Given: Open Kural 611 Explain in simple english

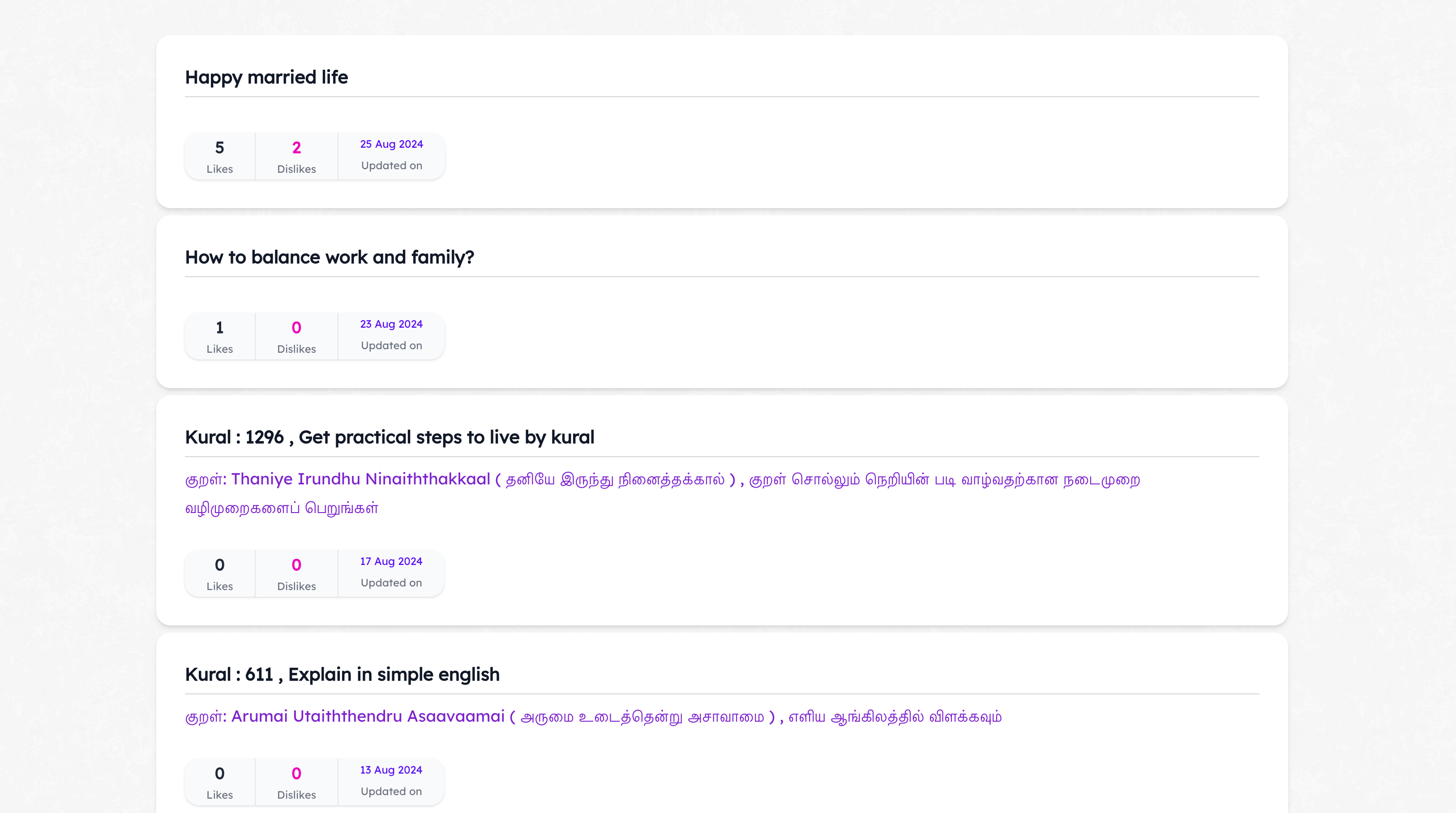Looking at the screenshot, I should point(342,675).
